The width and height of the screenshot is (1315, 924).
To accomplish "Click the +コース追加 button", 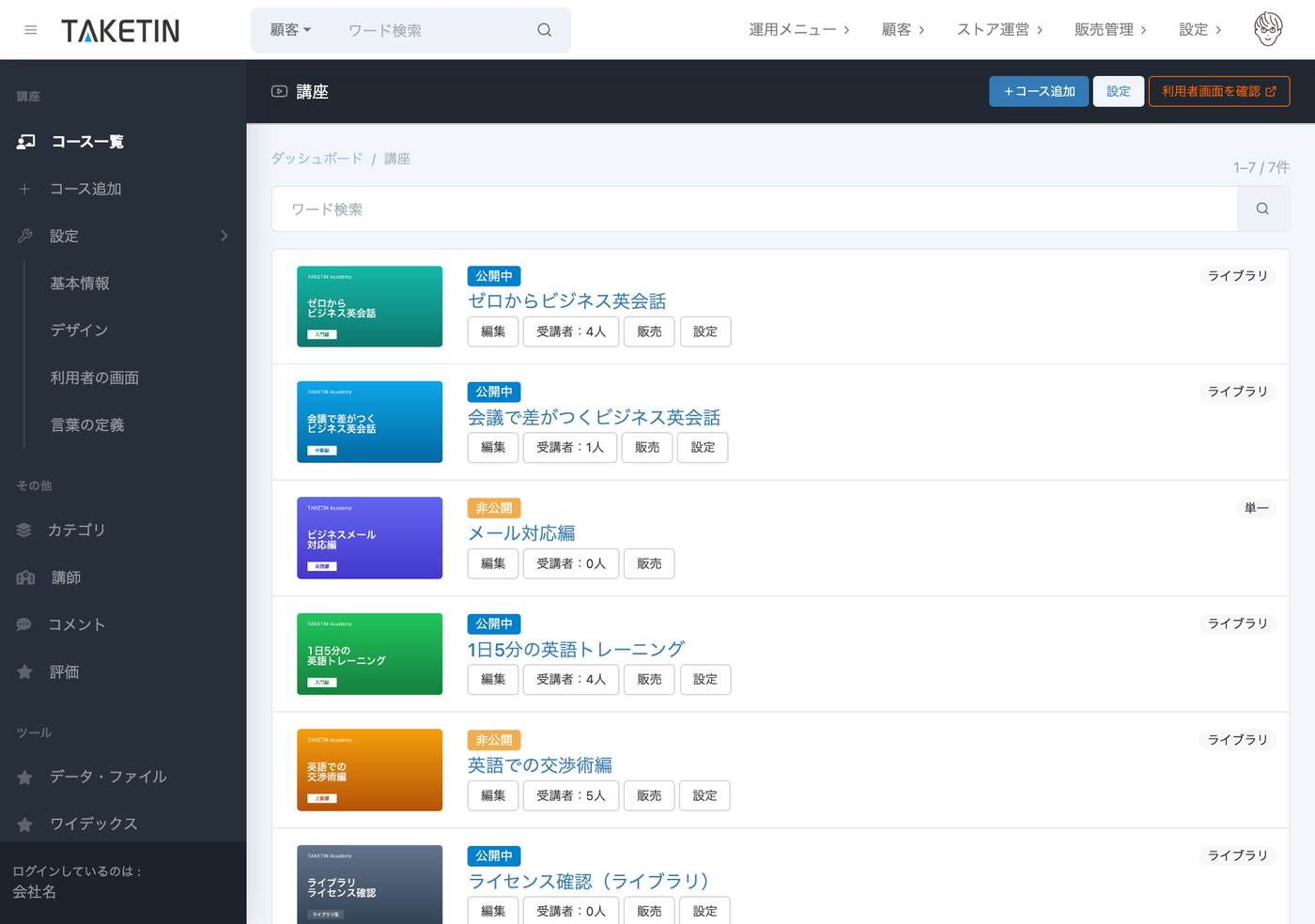I will point(1039,91).
